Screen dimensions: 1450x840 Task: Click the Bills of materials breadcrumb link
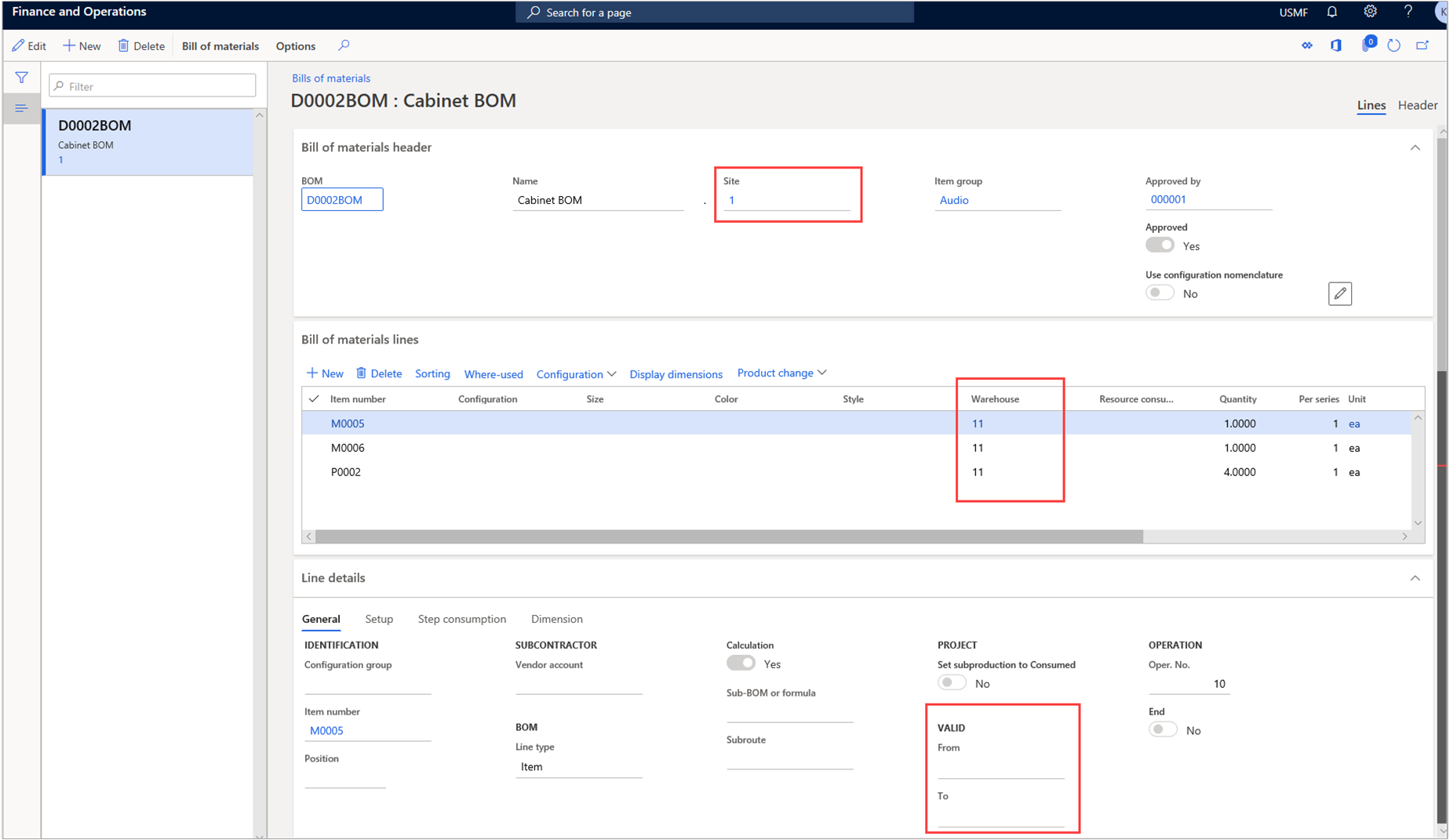tap(330, 78)
